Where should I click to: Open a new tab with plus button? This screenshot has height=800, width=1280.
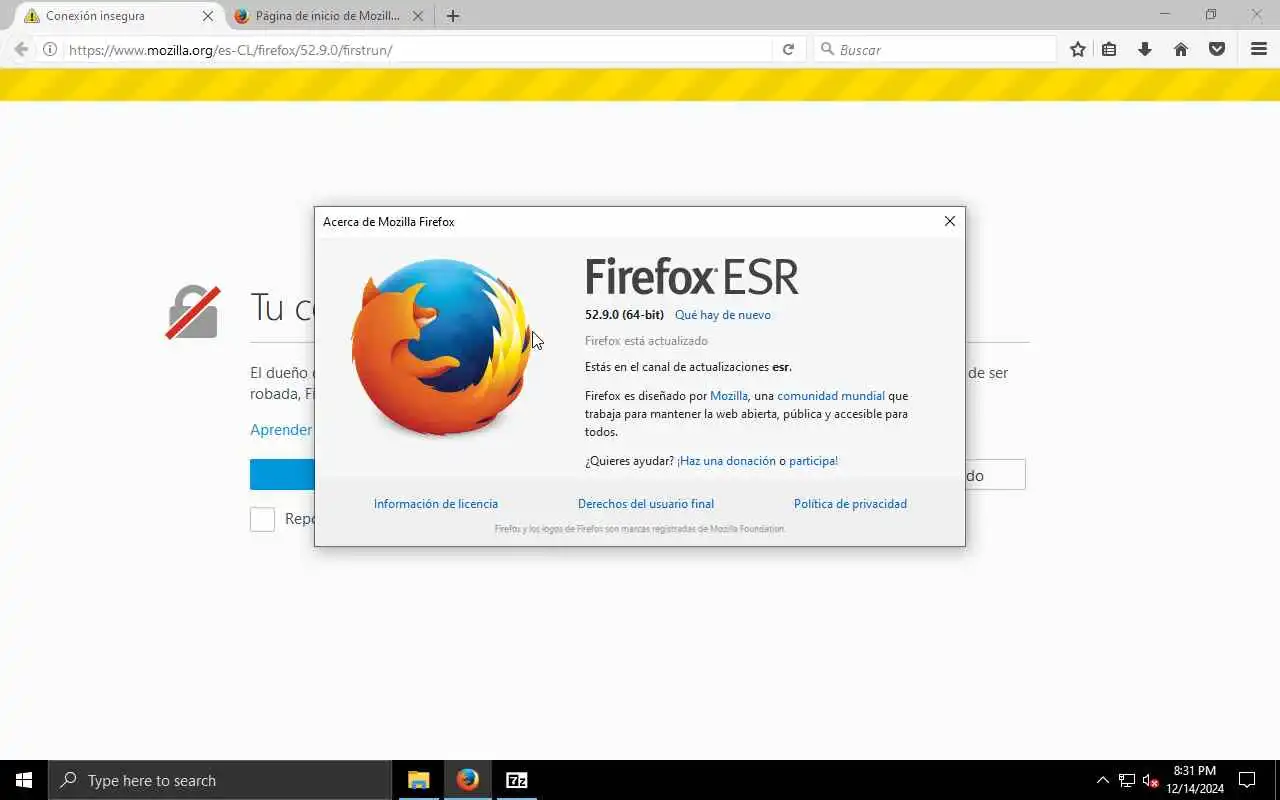[x=453, y=16]
